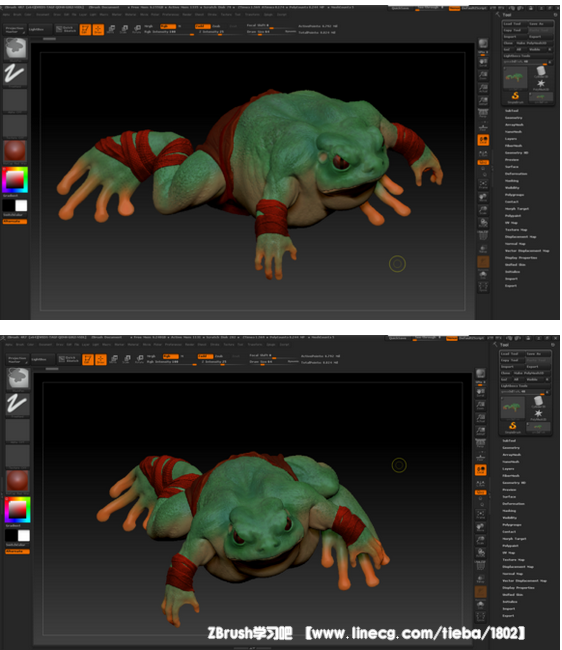Click BPR icon atop right shelf, bottom screenshot
The height and width of the screenshot is (650, 562).
coord(480,374)
